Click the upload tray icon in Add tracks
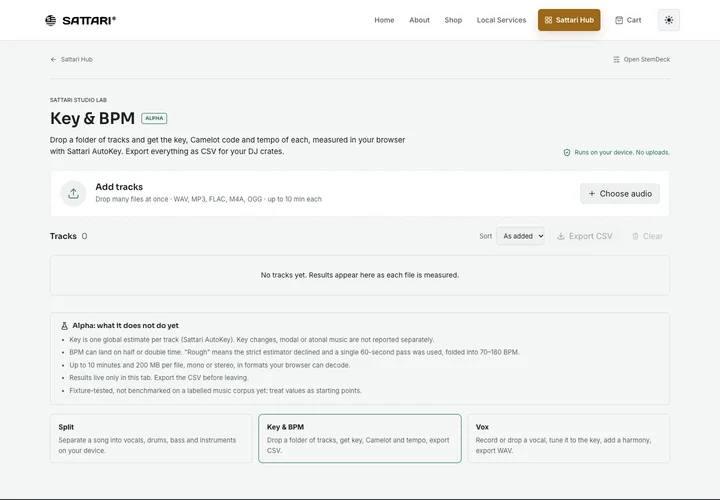 pos(73,194)
